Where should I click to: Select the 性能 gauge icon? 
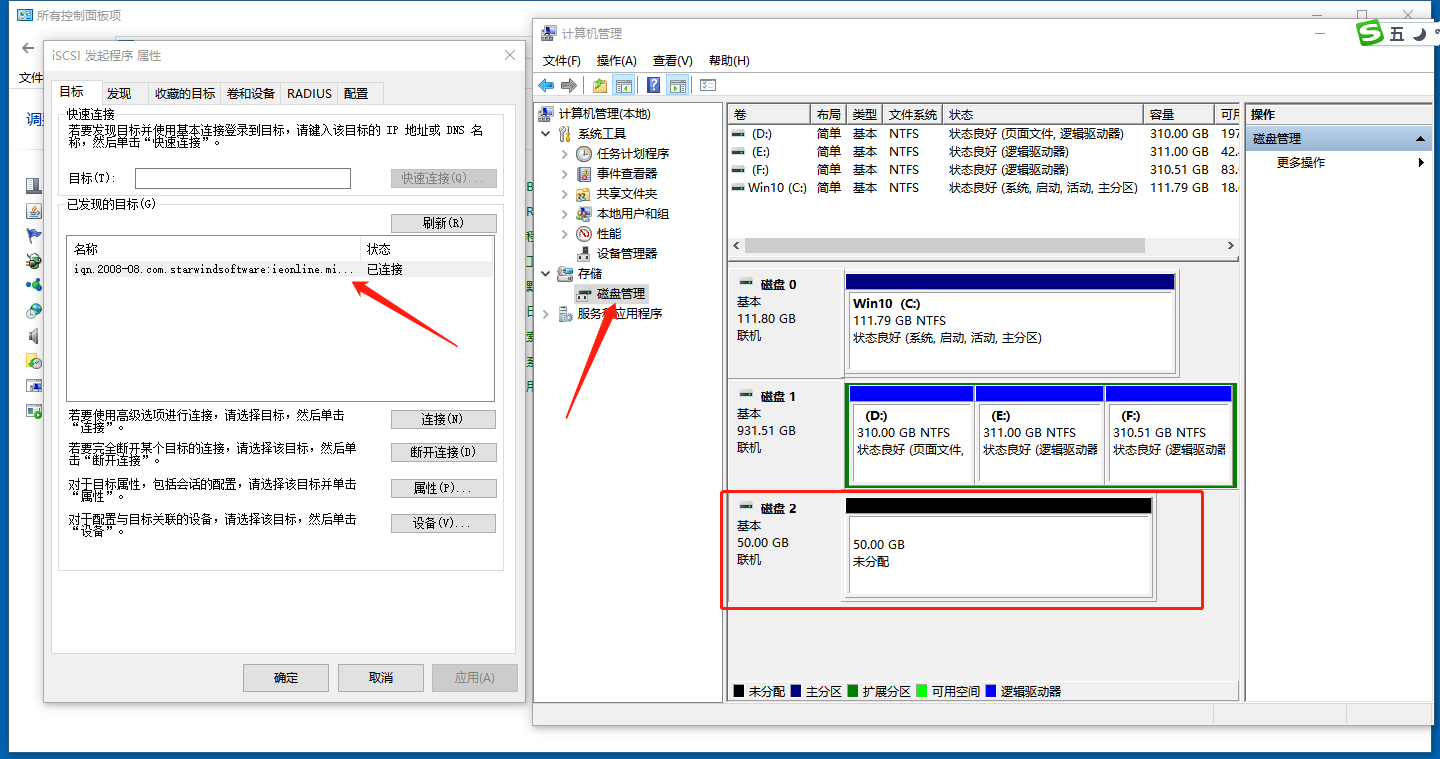pyautogui.click(x=584, y=233)
